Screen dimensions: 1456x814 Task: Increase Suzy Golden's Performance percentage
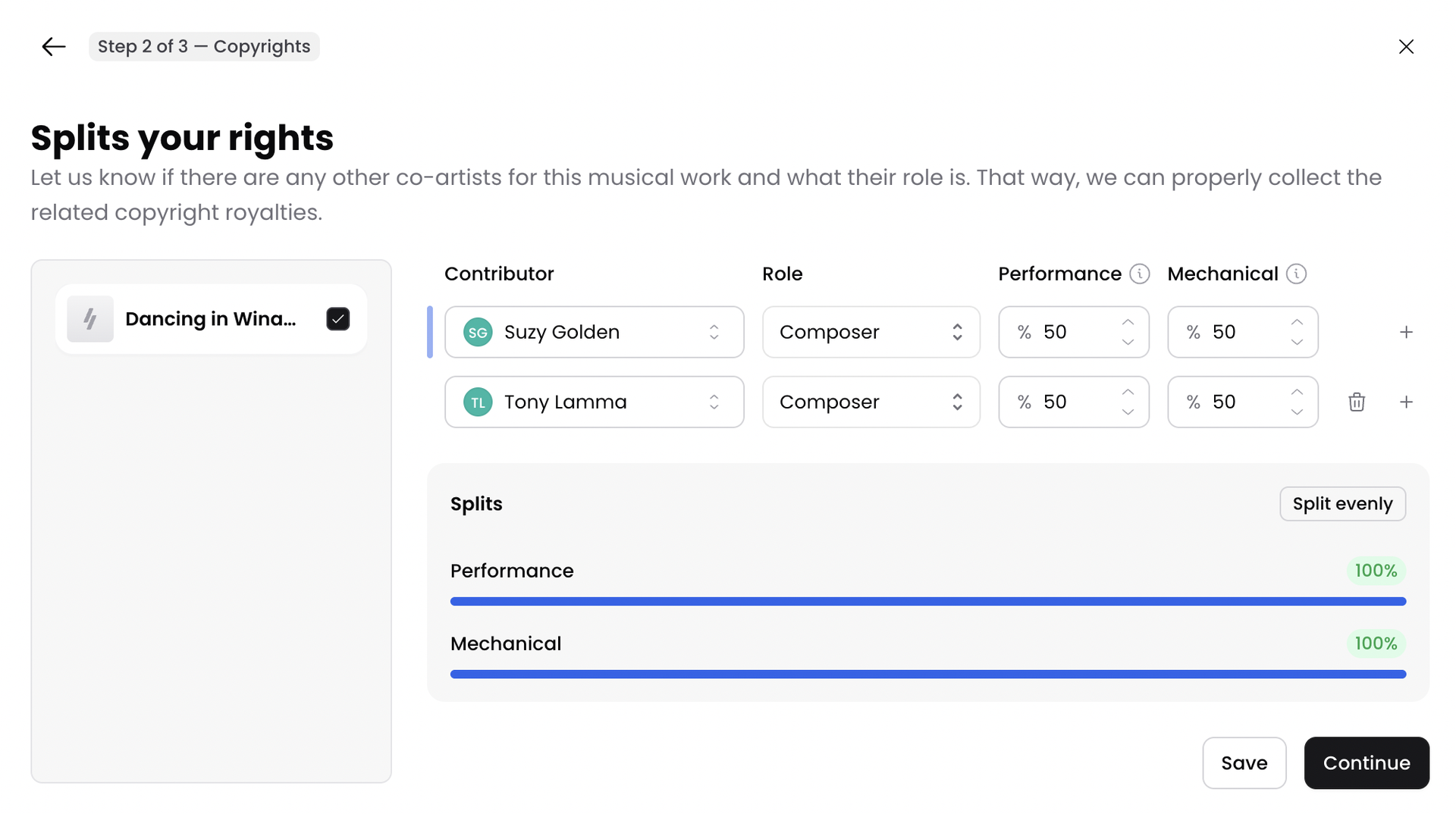tap(1128, 322)
